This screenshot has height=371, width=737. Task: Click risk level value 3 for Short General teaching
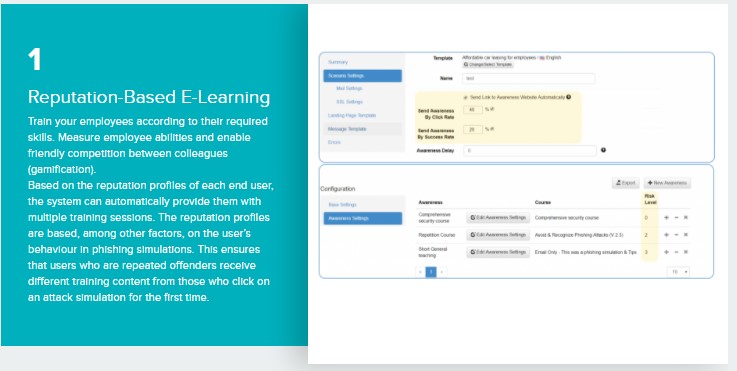[646, 252]
